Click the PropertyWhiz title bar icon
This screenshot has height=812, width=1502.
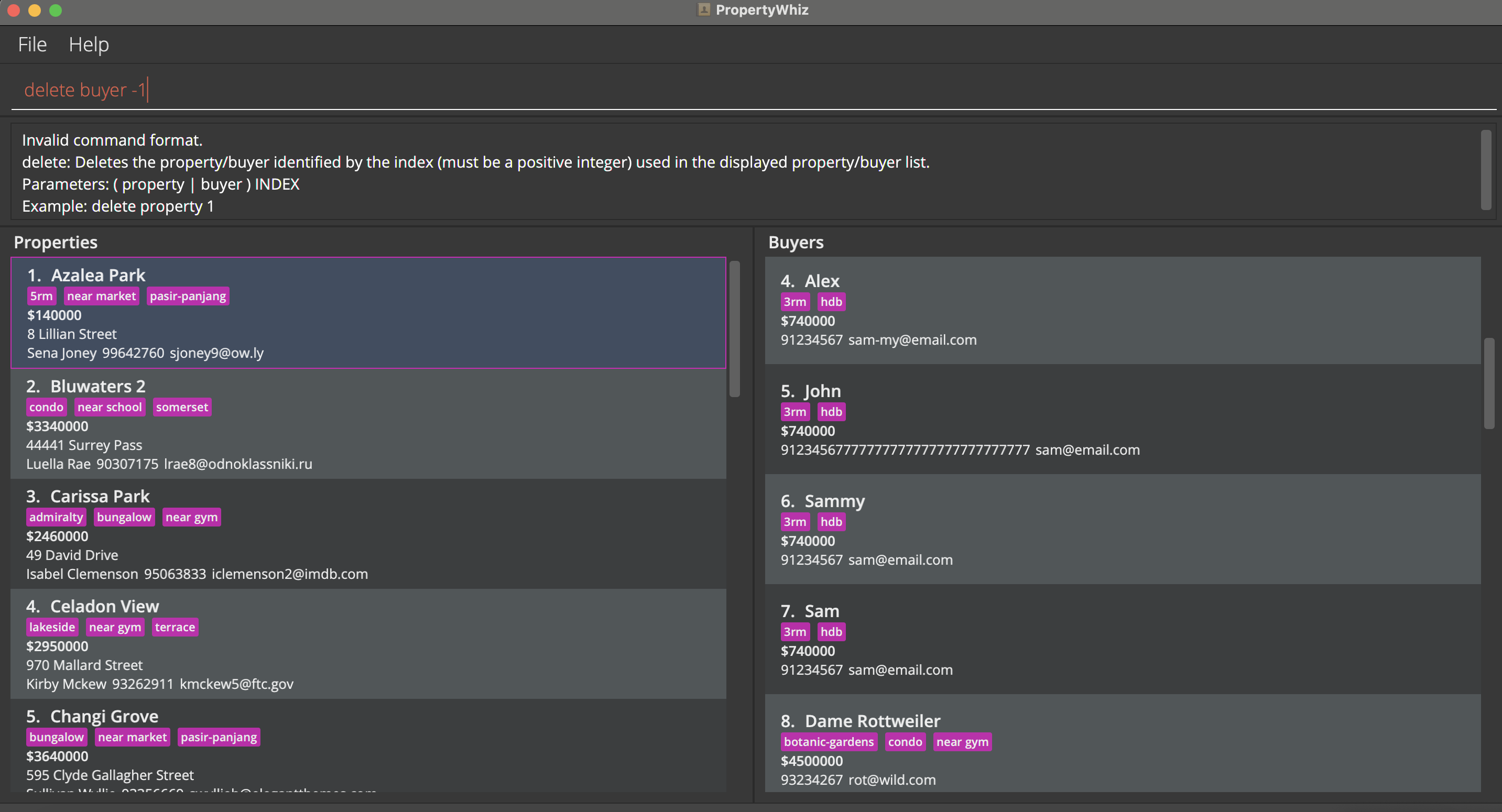(x=703, y=10)
